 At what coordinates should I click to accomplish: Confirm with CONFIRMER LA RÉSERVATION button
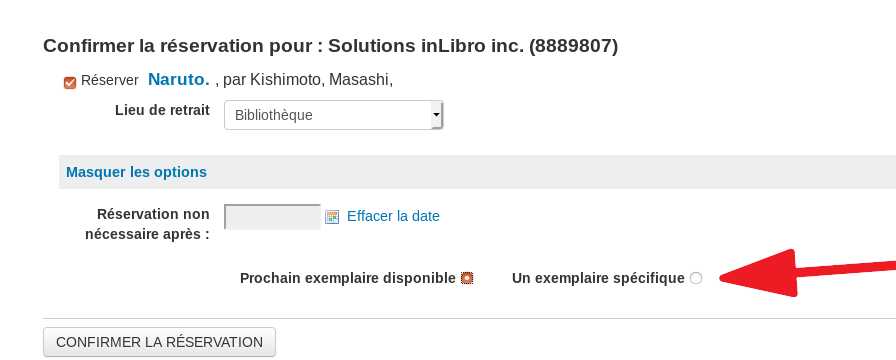[159, 342]
